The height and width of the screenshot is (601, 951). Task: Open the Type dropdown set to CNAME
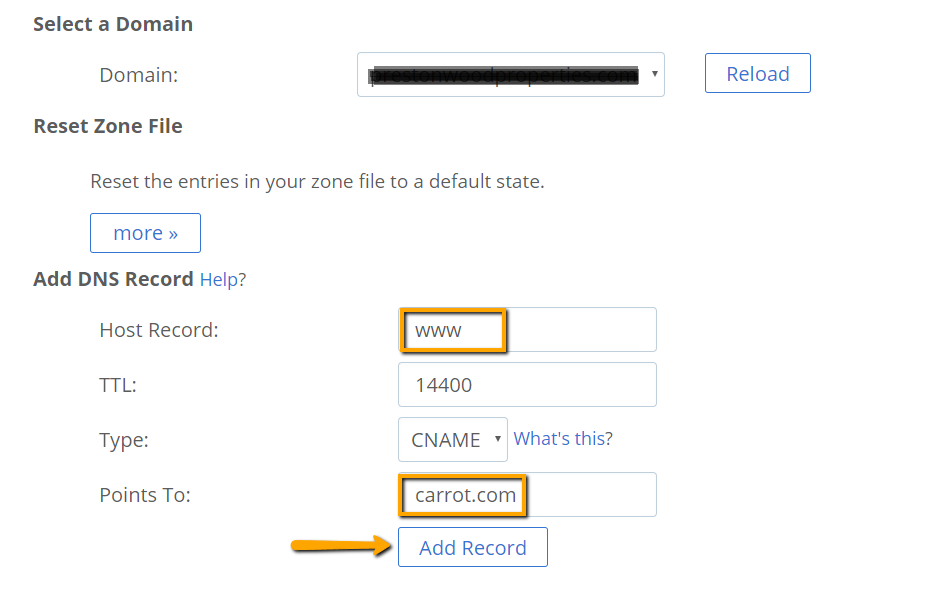452,439
